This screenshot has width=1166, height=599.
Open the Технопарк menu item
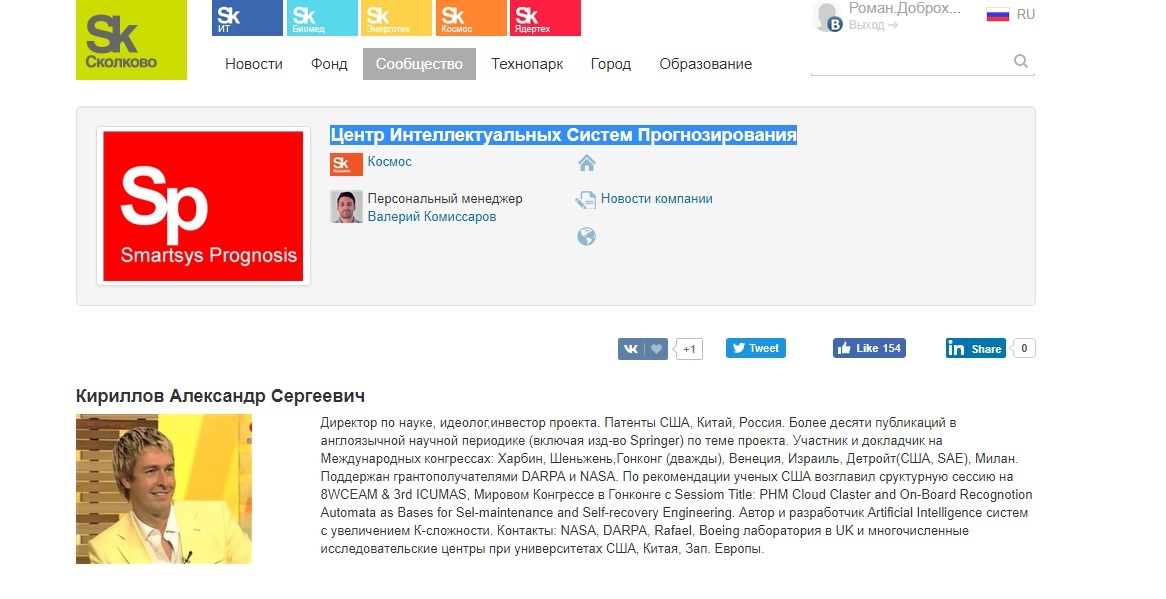(x=527, y=63)
